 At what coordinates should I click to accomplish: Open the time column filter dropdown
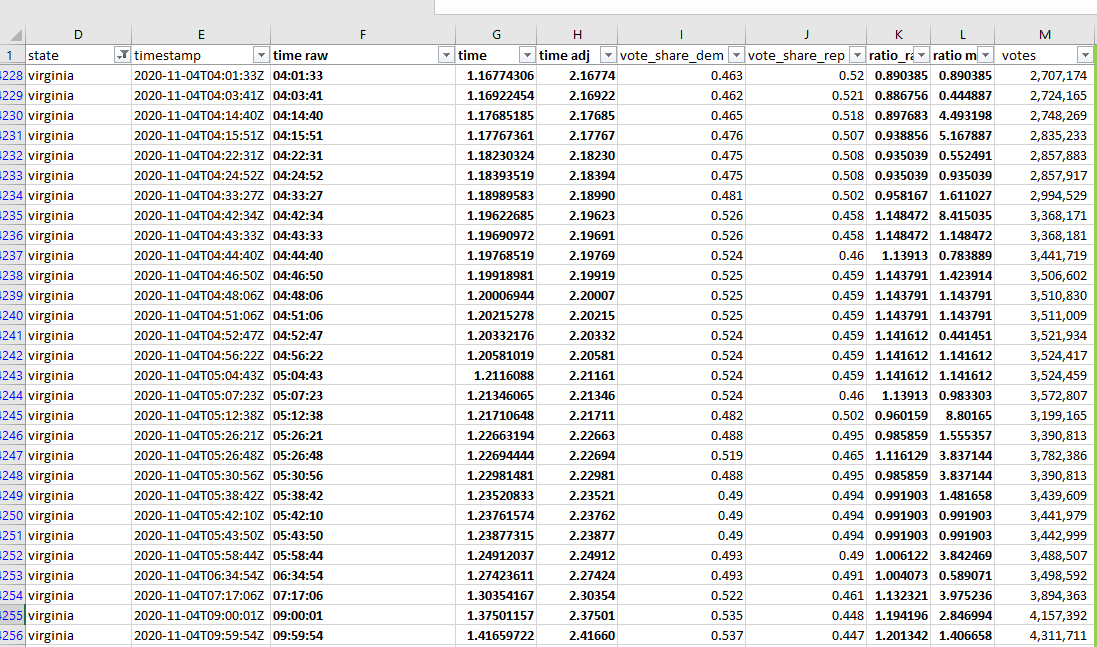click(527, 55)
